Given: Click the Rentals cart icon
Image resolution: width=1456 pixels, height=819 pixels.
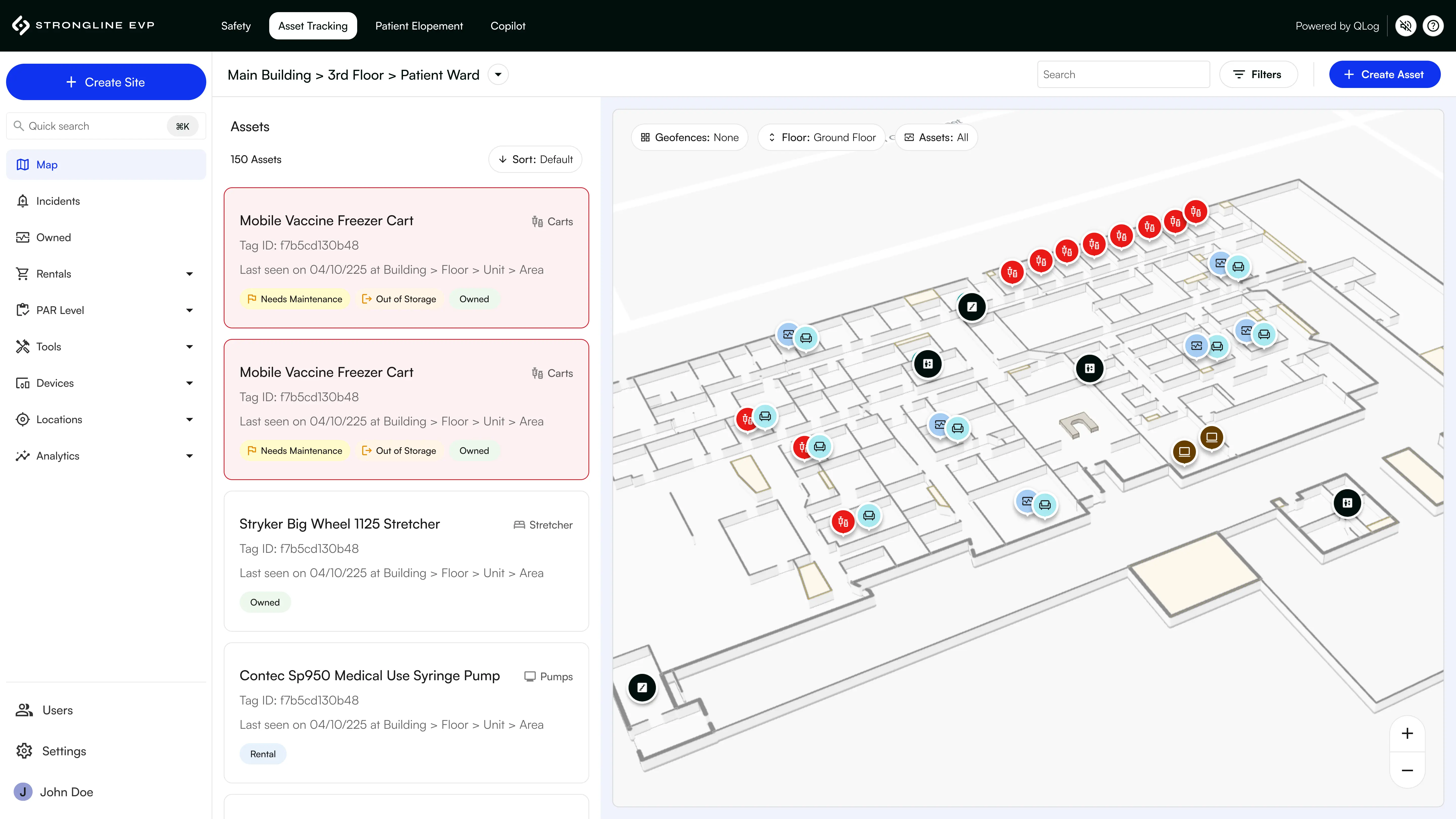Looking at the screenshot, I should click(x=22, y=274).
